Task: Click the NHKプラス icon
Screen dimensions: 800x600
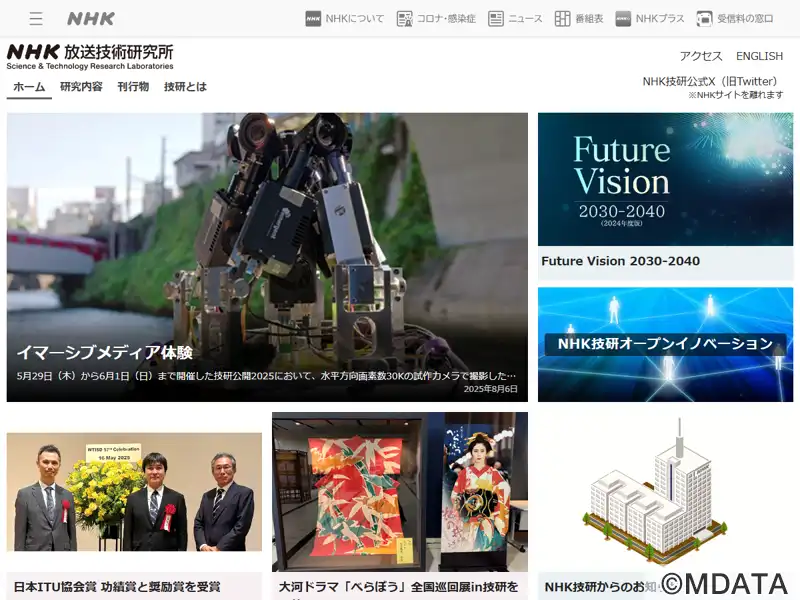Action: [623, 19]
